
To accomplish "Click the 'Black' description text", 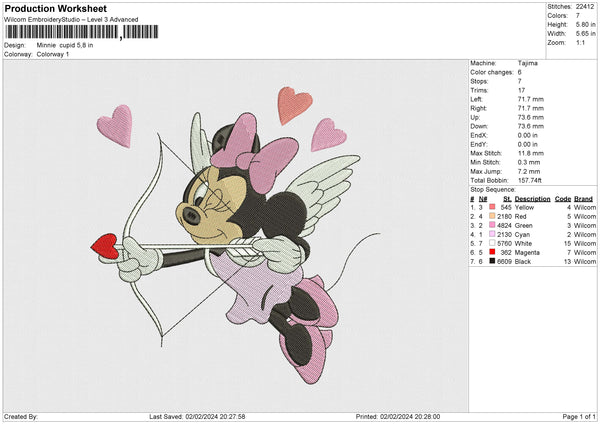I will 522,262.
